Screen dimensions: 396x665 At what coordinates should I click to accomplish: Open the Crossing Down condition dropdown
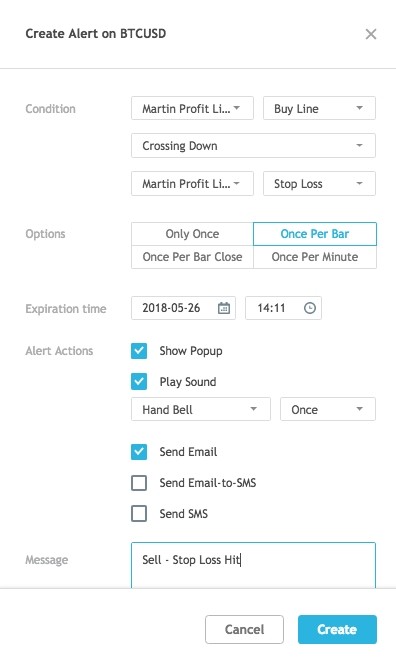coord(254,145)
